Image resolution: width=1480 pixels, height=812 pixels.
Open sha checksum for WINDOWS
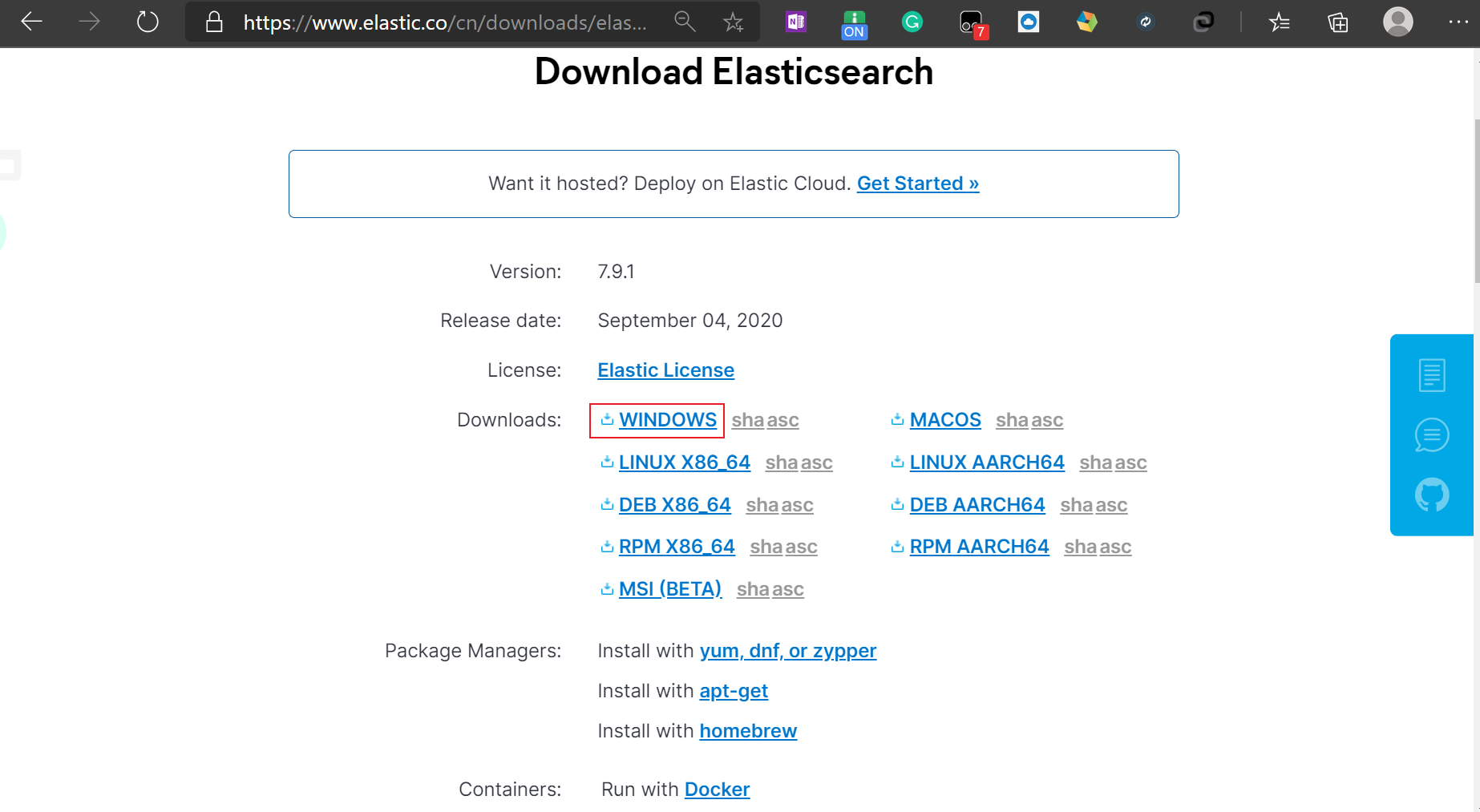click(748, 420)
